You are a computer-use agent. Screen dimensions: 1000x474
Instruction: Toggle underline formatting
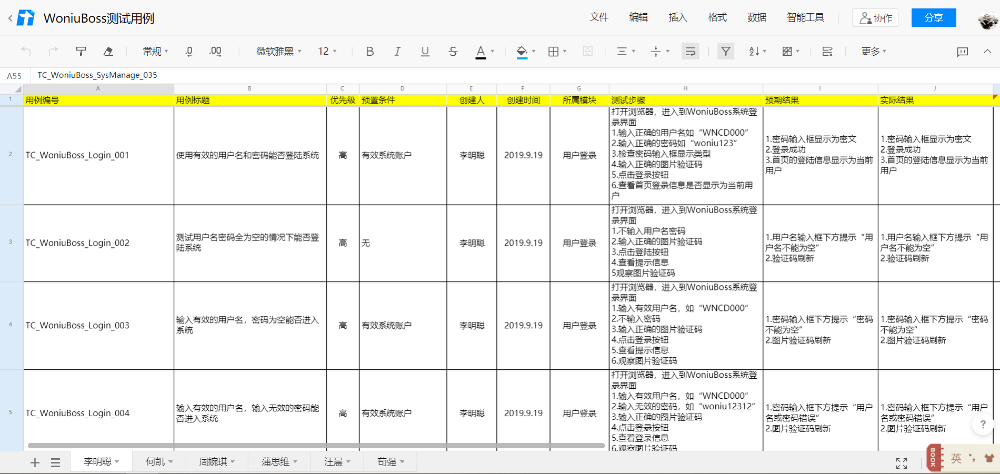(425, 52)
